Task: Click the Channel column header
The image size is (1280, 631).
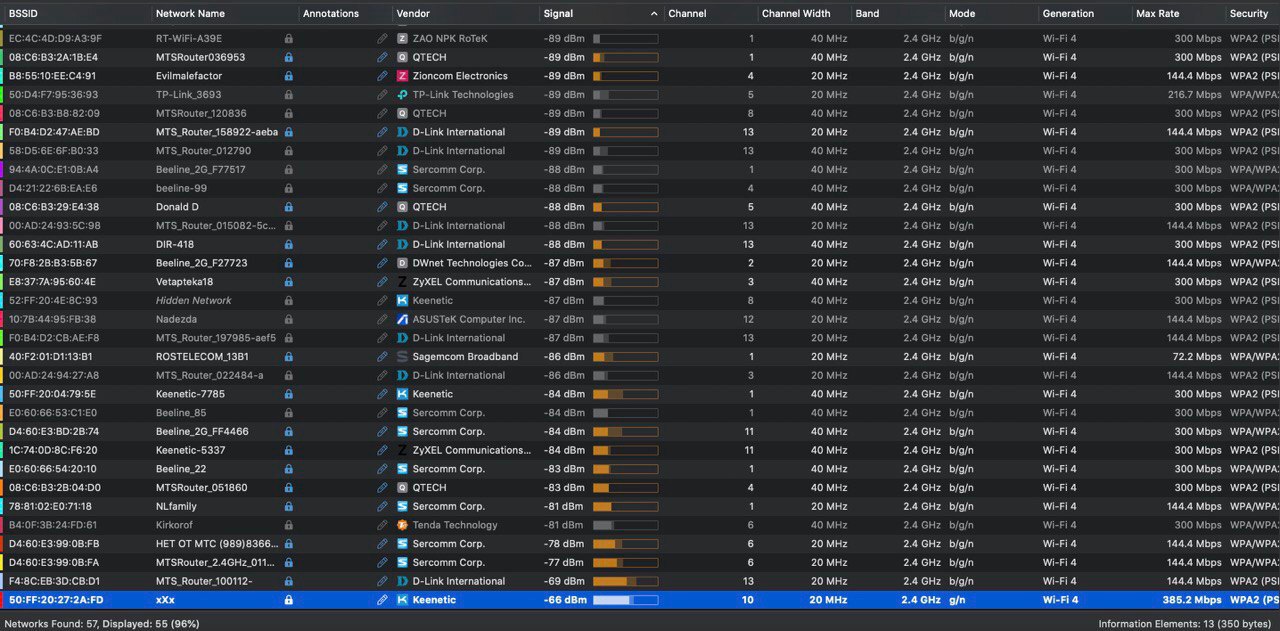Action: [x=687, y=14]
